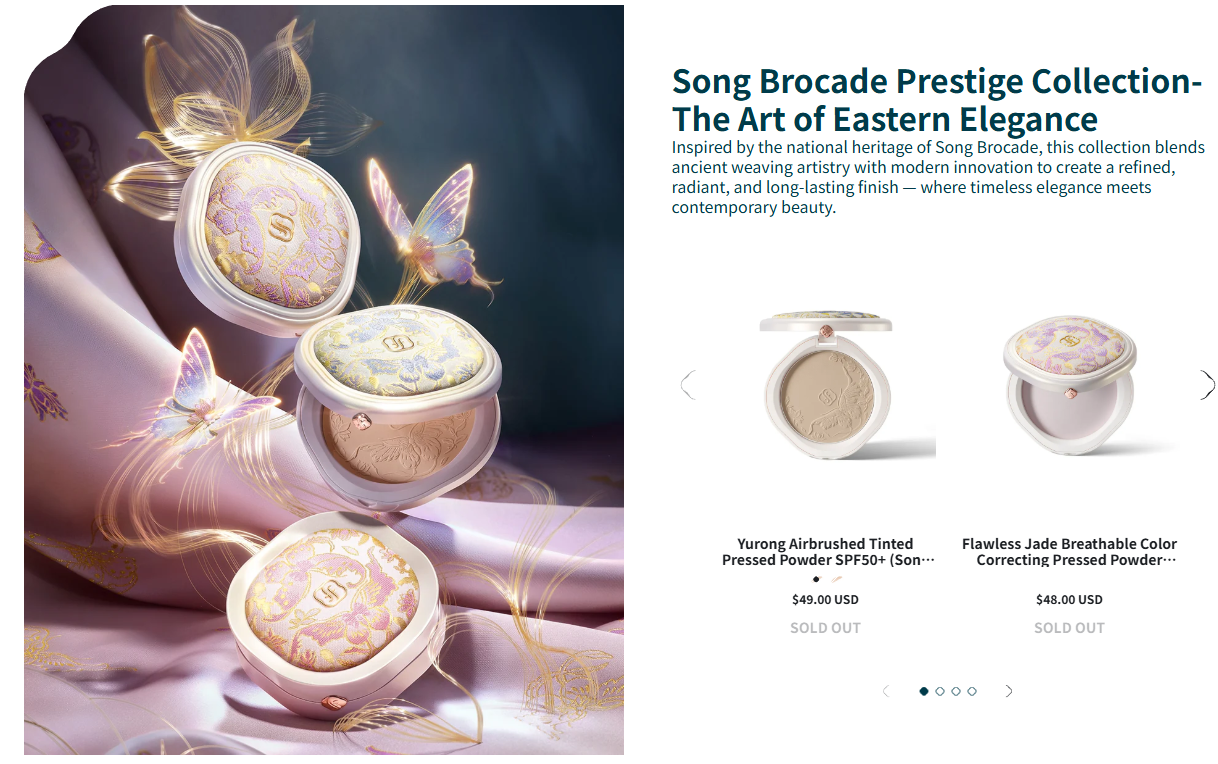Image resolution: width=1218 pixels, height=764 pixels.
Task: Click Sold Out under the $49.00 product
Action: pyautogui.click(x=825, y=628)
